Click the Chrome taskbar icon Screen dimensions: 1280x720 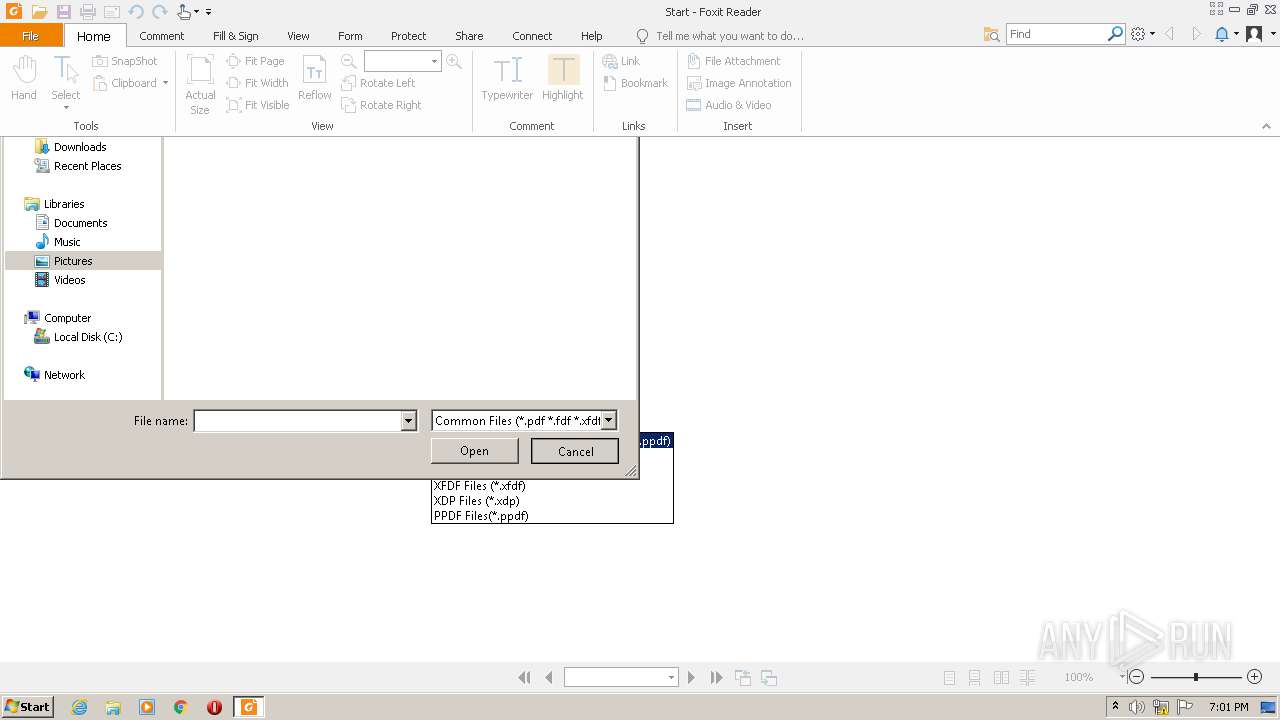click(x=181, y=707)
